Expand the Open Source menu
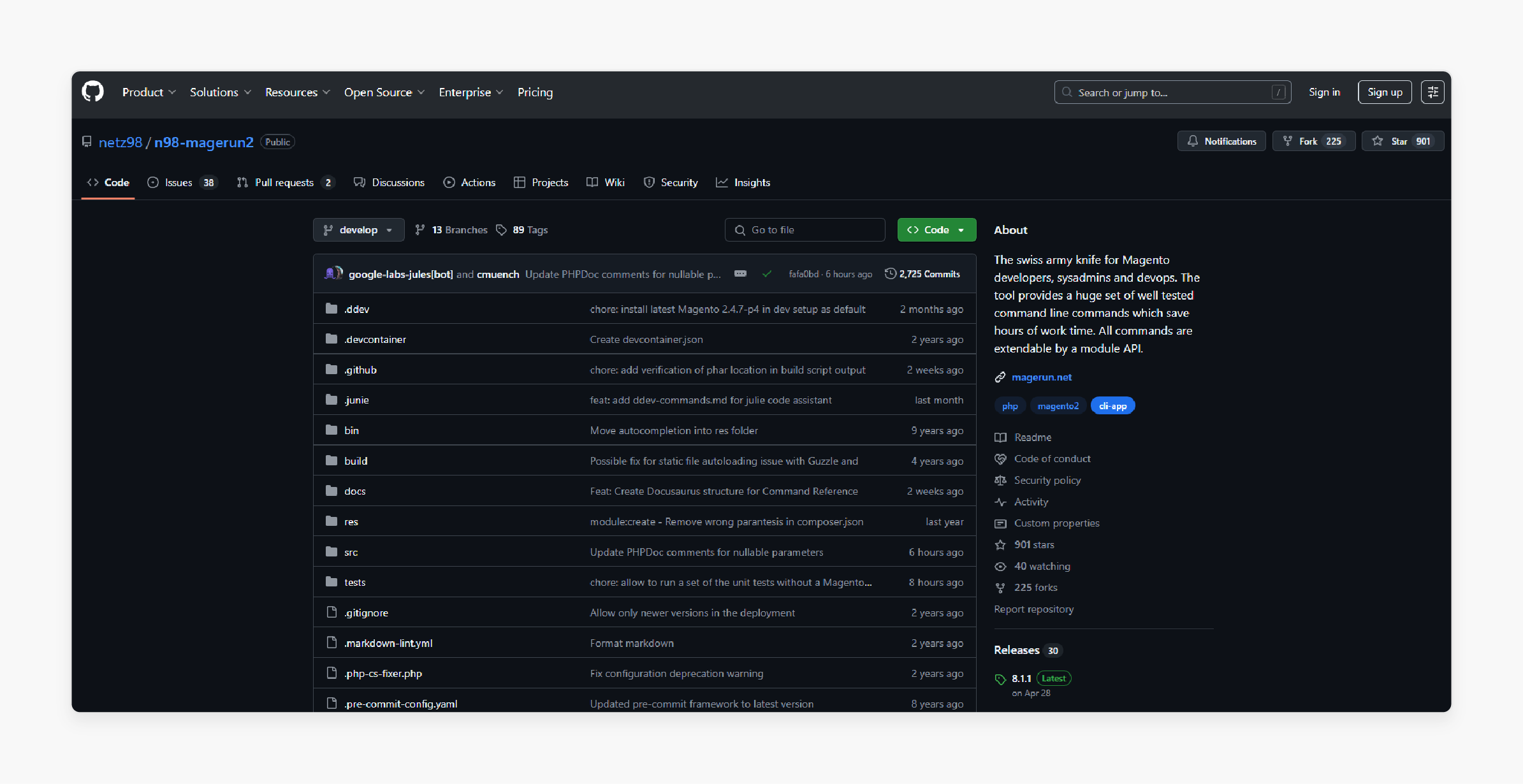1523x784 pixels. coord(384,92)
